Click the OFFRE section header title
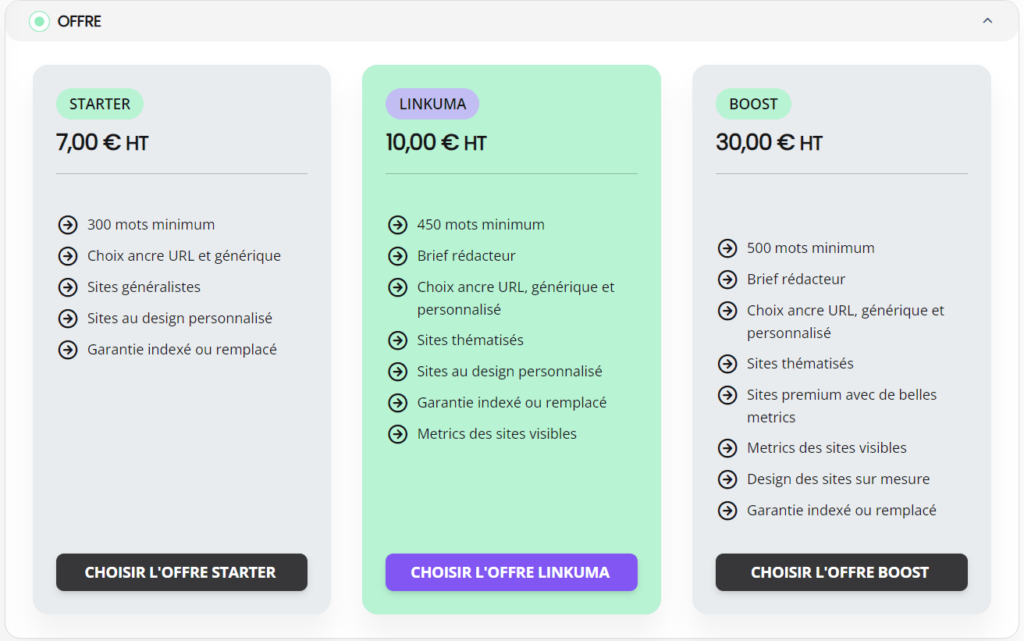Image resolution: width=1024 pixels, height=641 pixels. (79, 22)
